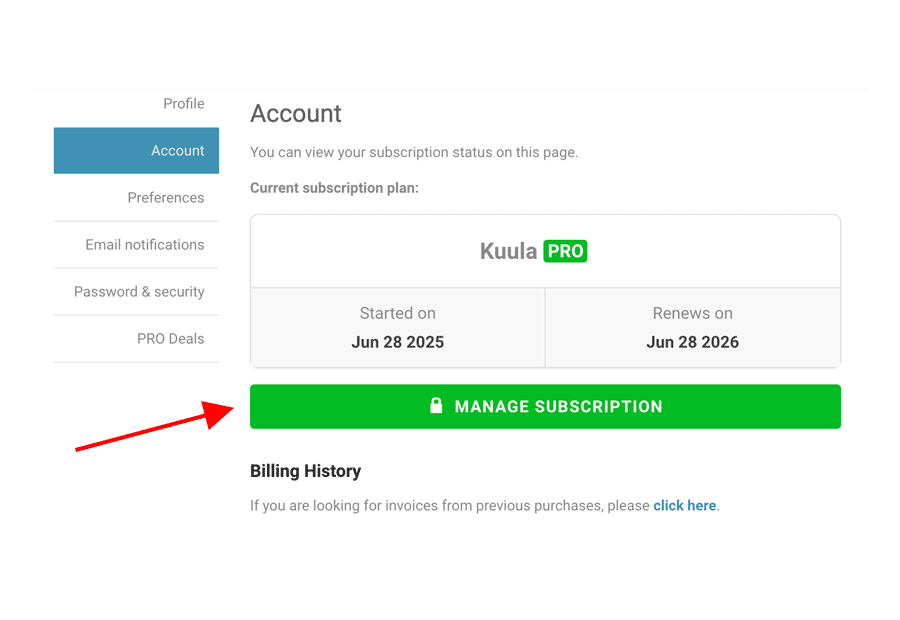Click the red arrow annotation
This screenshot has height=620, width=900.
pos(155,426)
